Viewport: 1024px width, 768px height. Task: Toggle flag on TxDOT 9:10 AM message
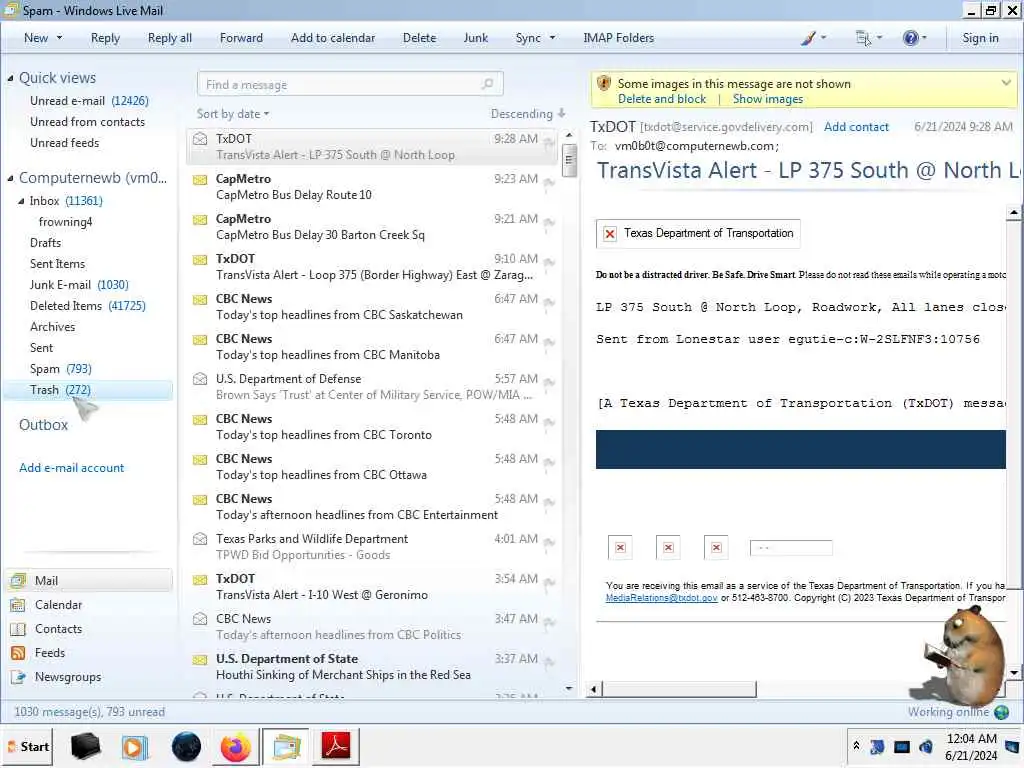pyautogui.click(x=549, y=263)
